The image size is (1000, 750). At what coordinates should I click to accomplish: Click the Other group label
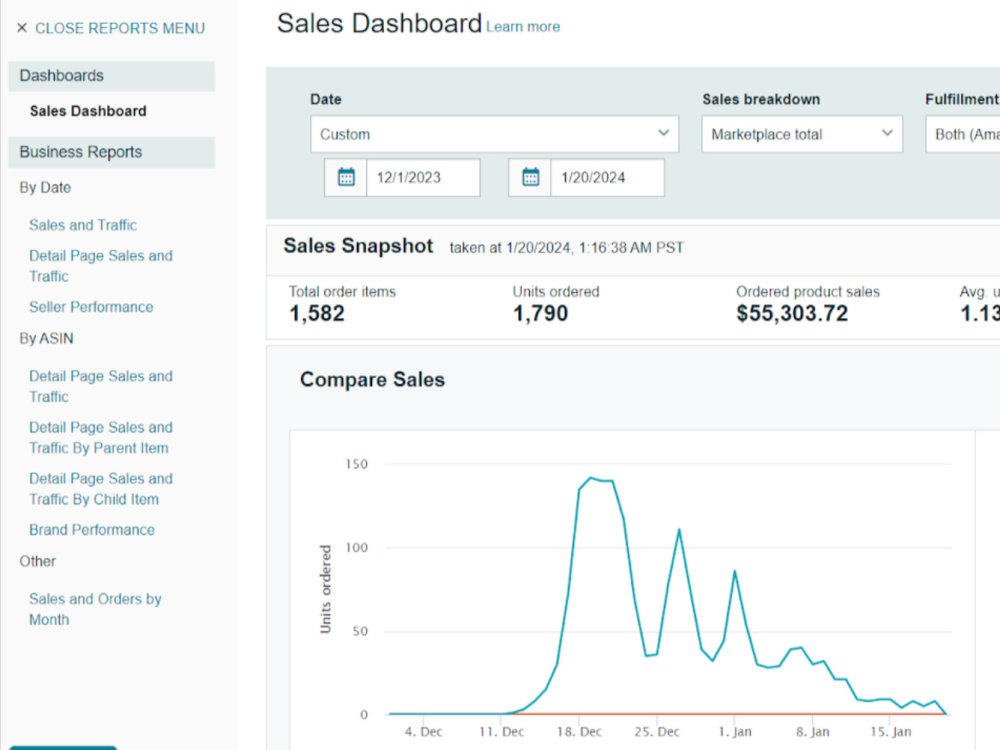(38, 561)
